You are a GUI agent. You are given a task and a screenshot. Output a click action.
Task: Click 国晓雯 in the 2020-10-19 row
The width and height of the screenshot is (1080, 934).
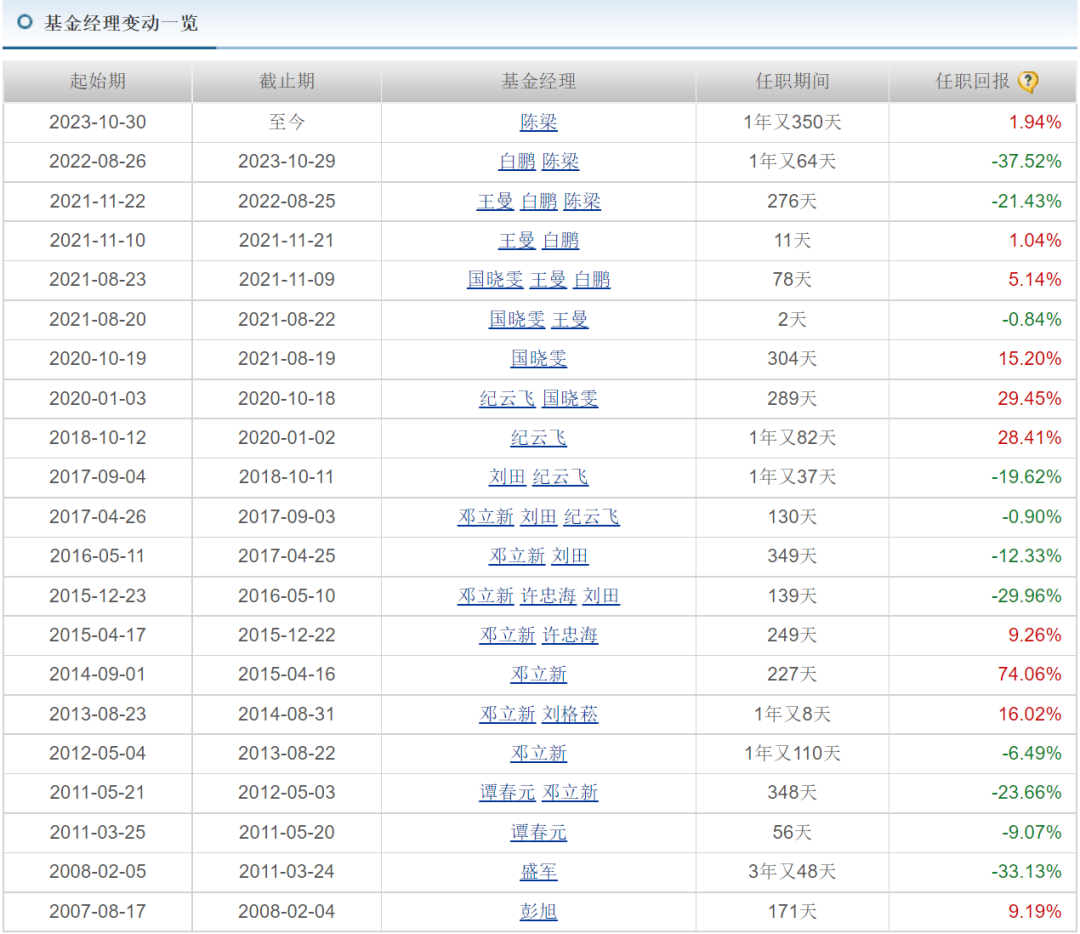click(x=539, y=358)
